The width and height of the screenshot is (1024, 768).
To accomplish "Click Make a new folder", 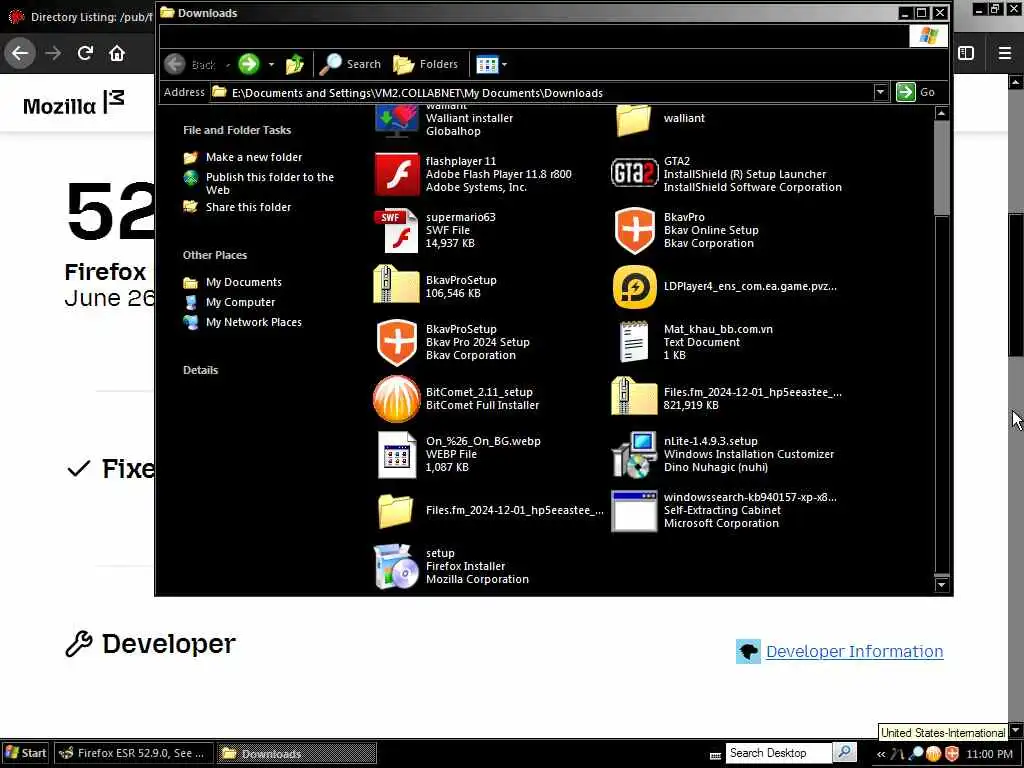I will pos(253,157).
